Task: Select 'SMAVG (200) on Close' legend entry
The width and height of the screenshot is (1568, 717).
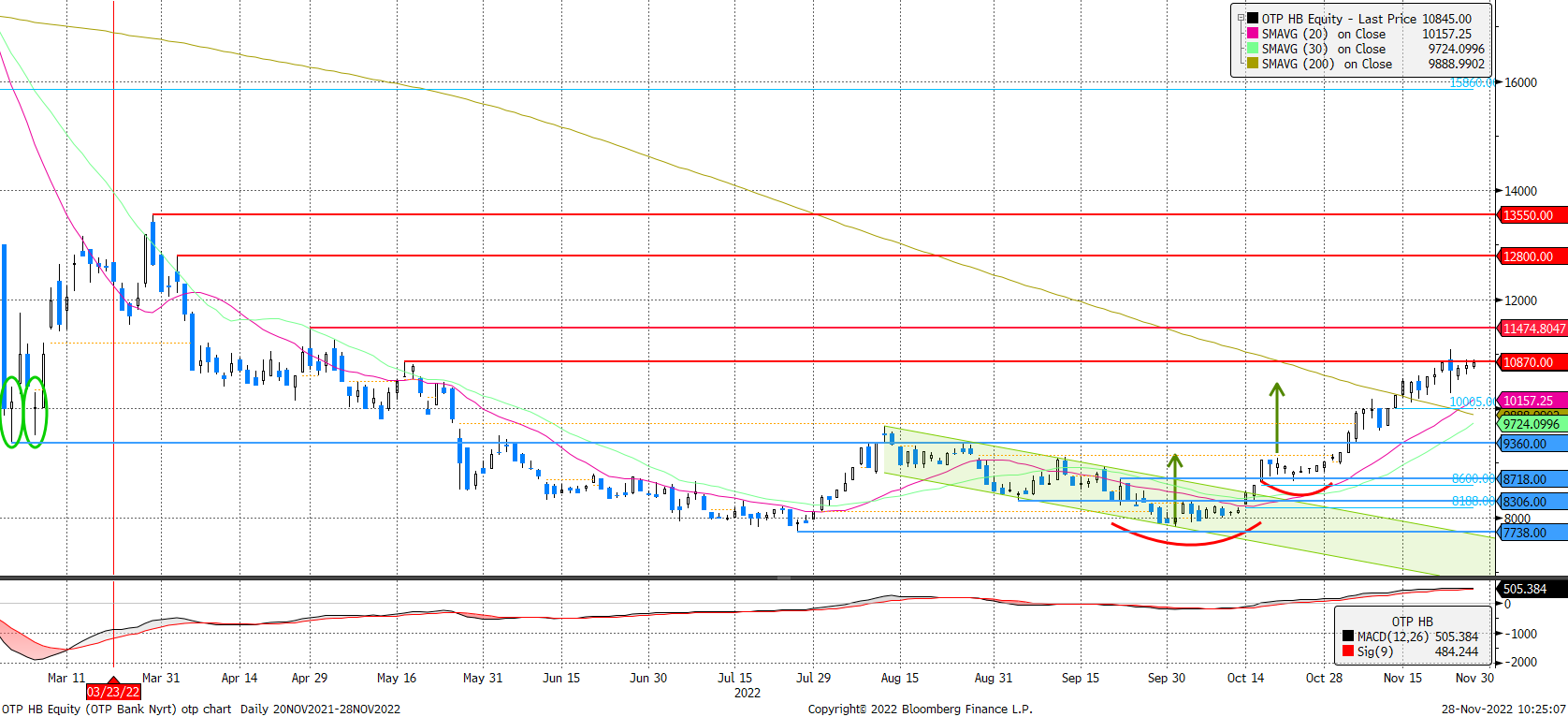Action: (x=1327, y=64)
